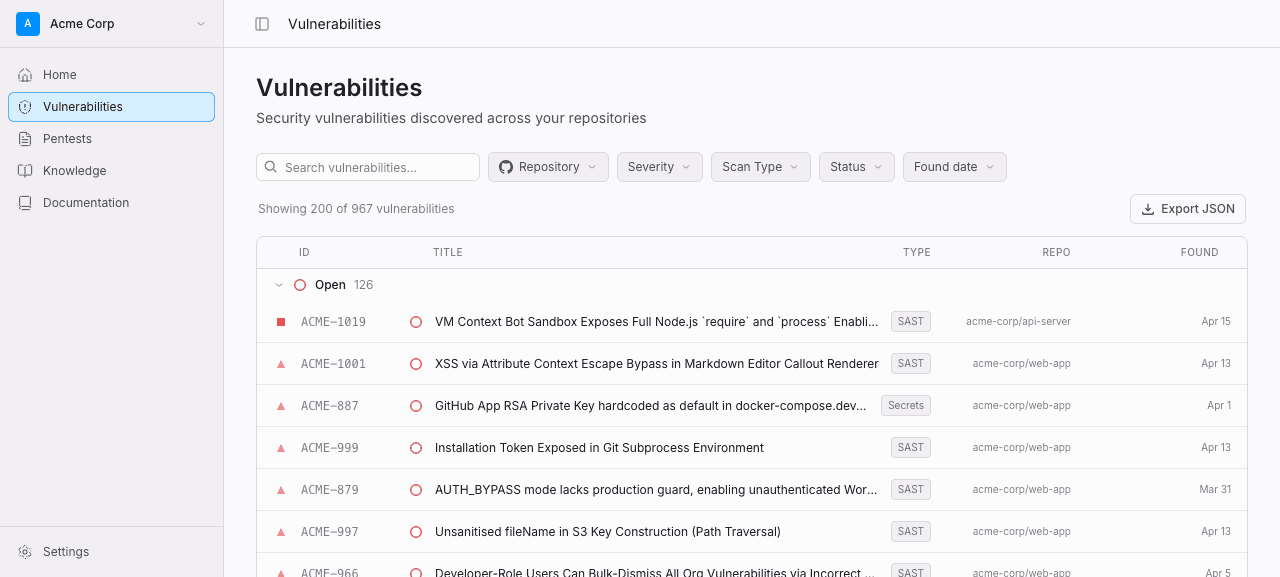Click the open status circle for ACME-997
The height and width of the screenshot is (577, 1280).
click(x=416, y=532)
